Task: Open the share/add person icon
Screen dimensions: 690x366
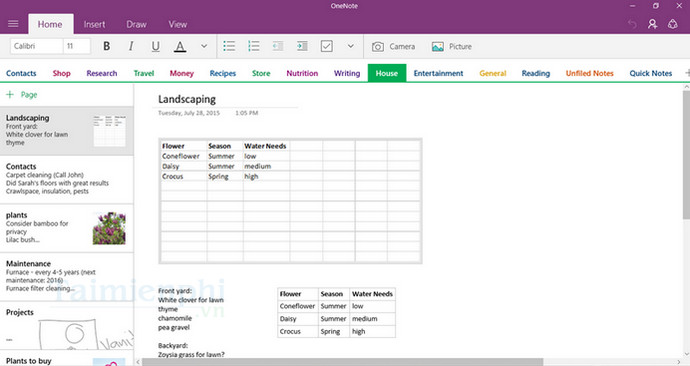Action: click(x=652, y=24)
